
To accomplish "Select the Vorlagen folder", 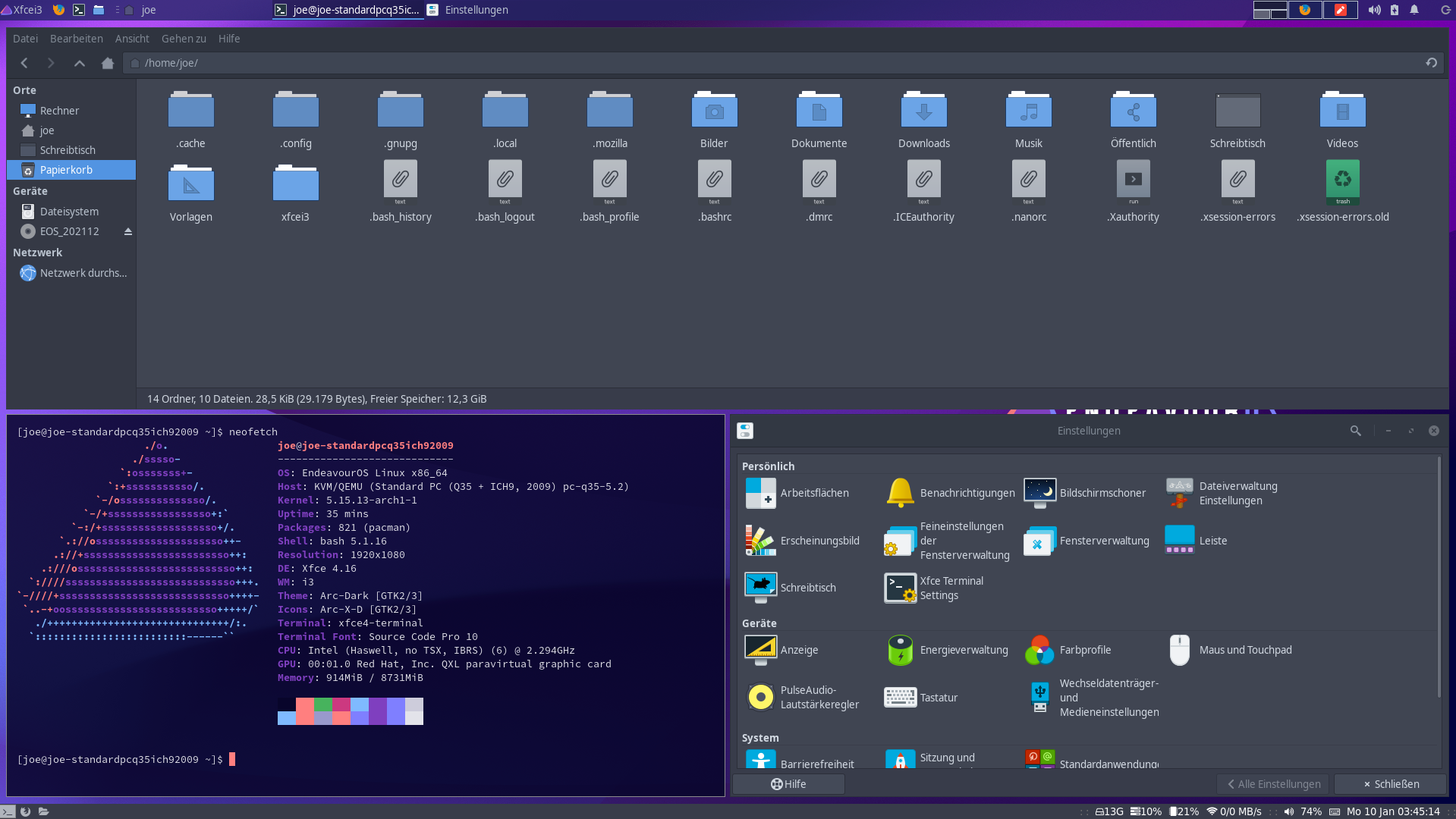I will 191,193.
